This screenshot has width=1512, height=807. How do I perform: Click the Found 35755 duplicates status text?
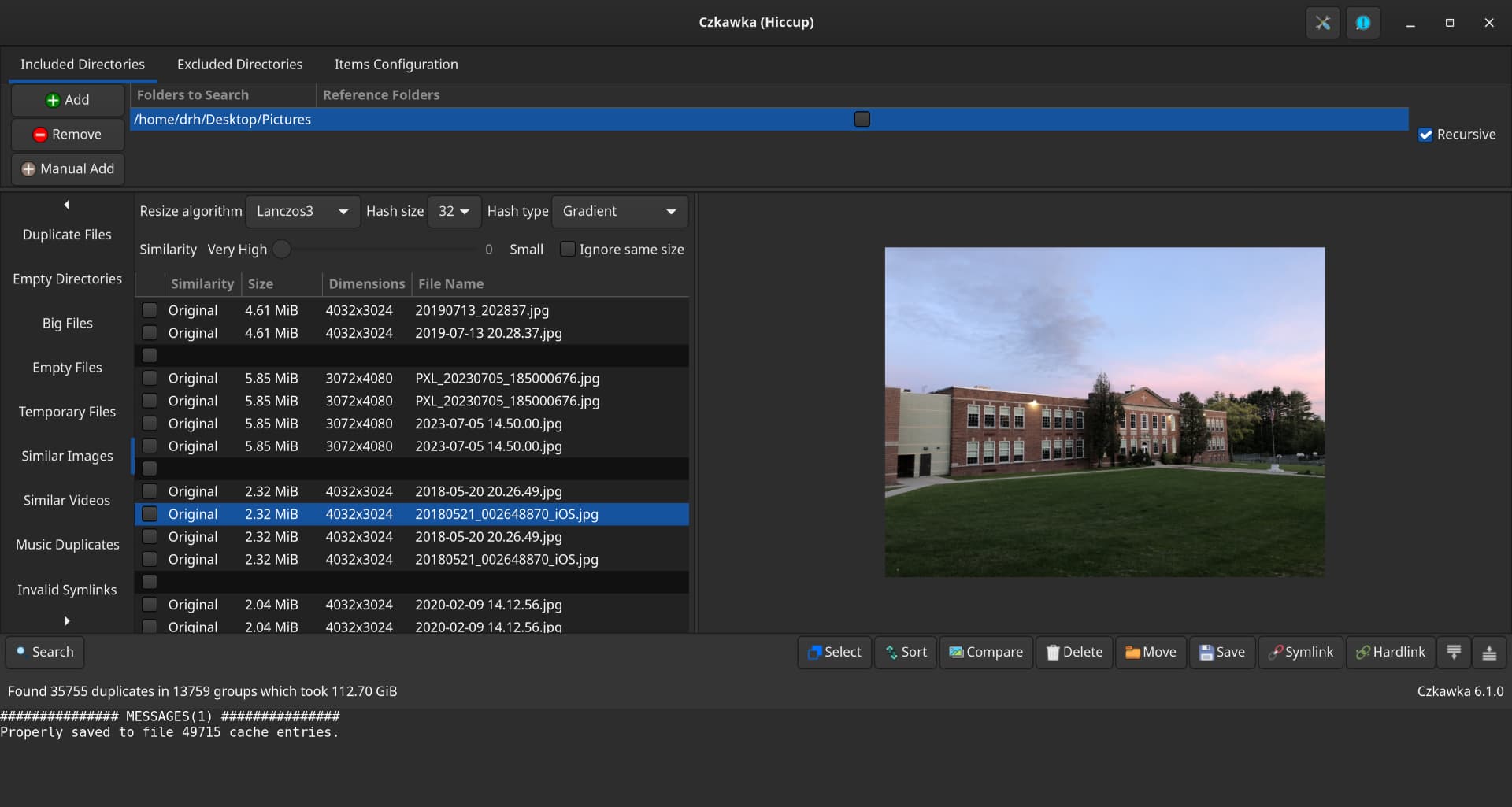pos(202,691)
